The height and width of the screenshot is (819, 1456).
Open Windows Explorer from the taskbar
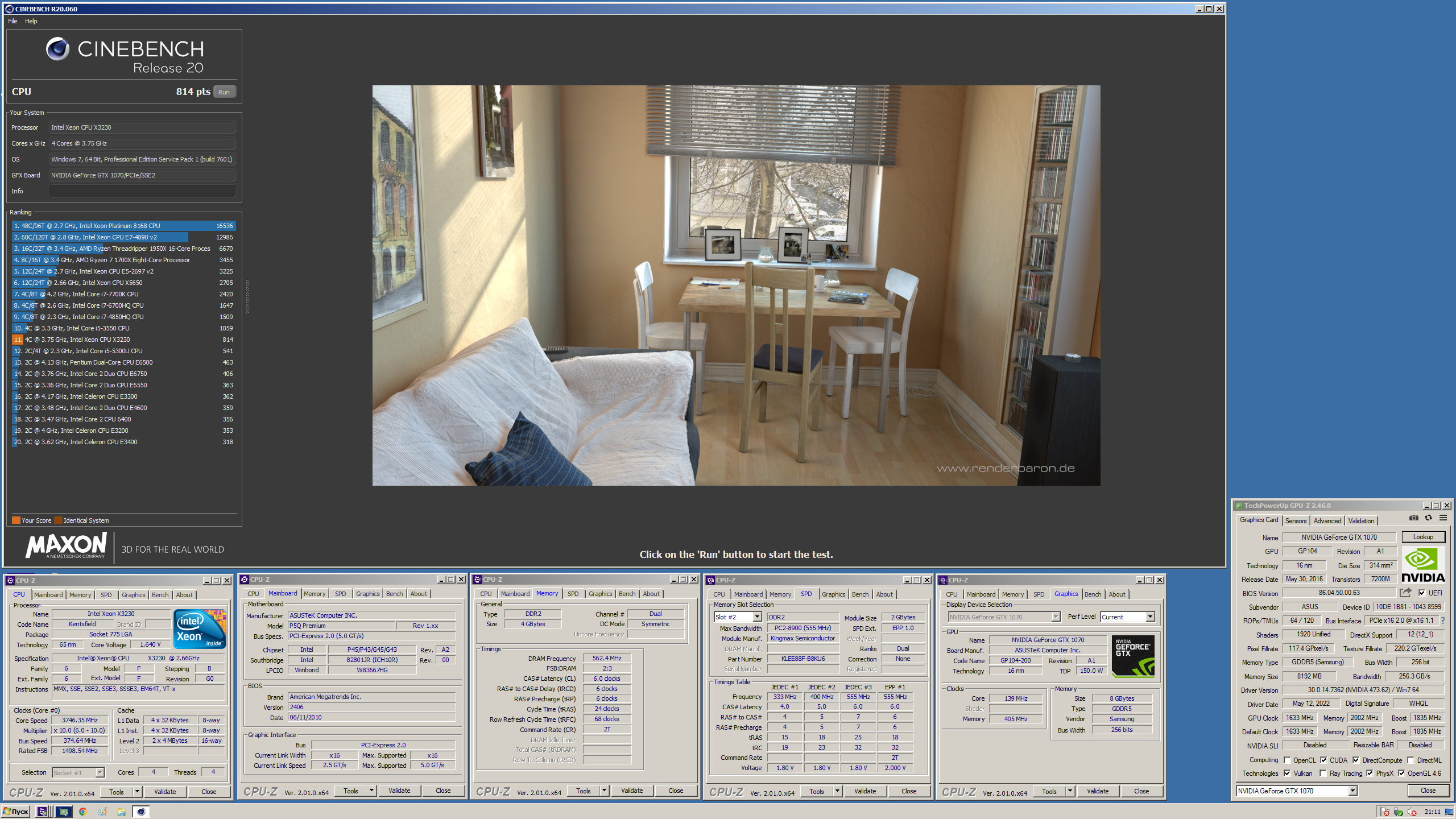[x=121, y=812]
